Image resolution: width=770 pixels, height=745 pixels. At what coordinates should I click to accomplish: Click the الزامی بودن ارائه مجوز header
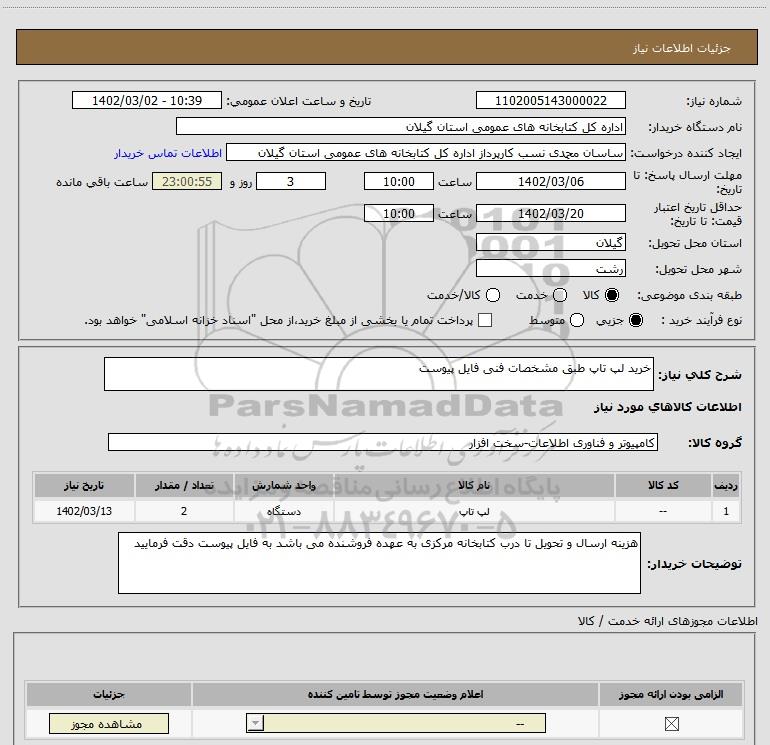671,694
